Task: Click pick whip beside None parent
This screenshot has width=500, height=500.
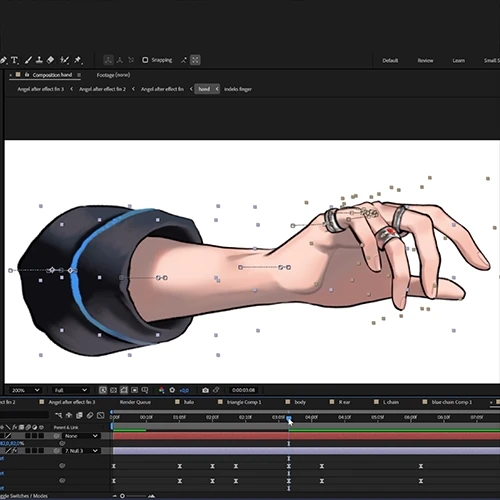Action: pos(57,436)
